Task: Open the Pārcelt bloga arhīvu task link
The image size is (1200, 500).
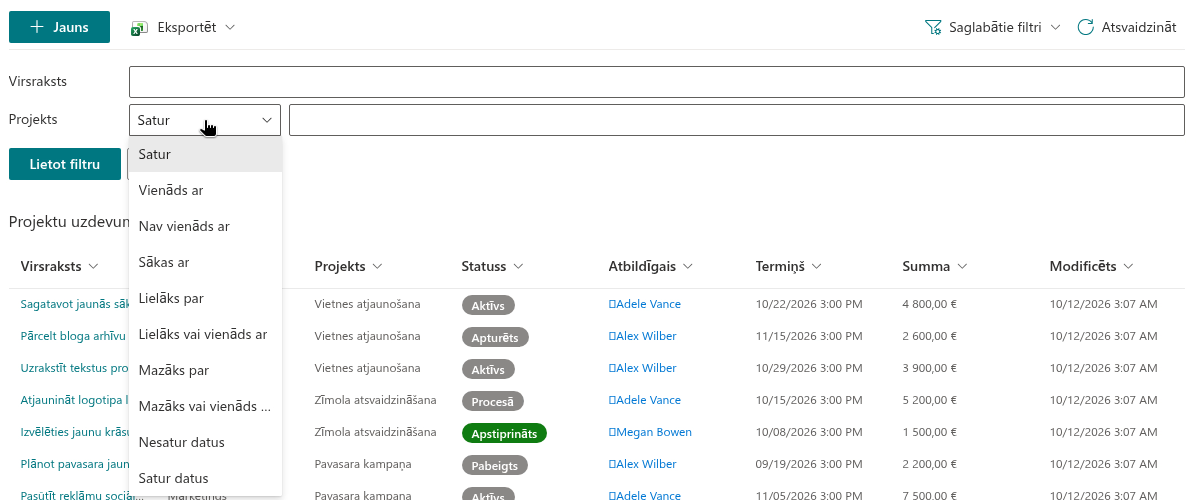Action: click(73, 336)
